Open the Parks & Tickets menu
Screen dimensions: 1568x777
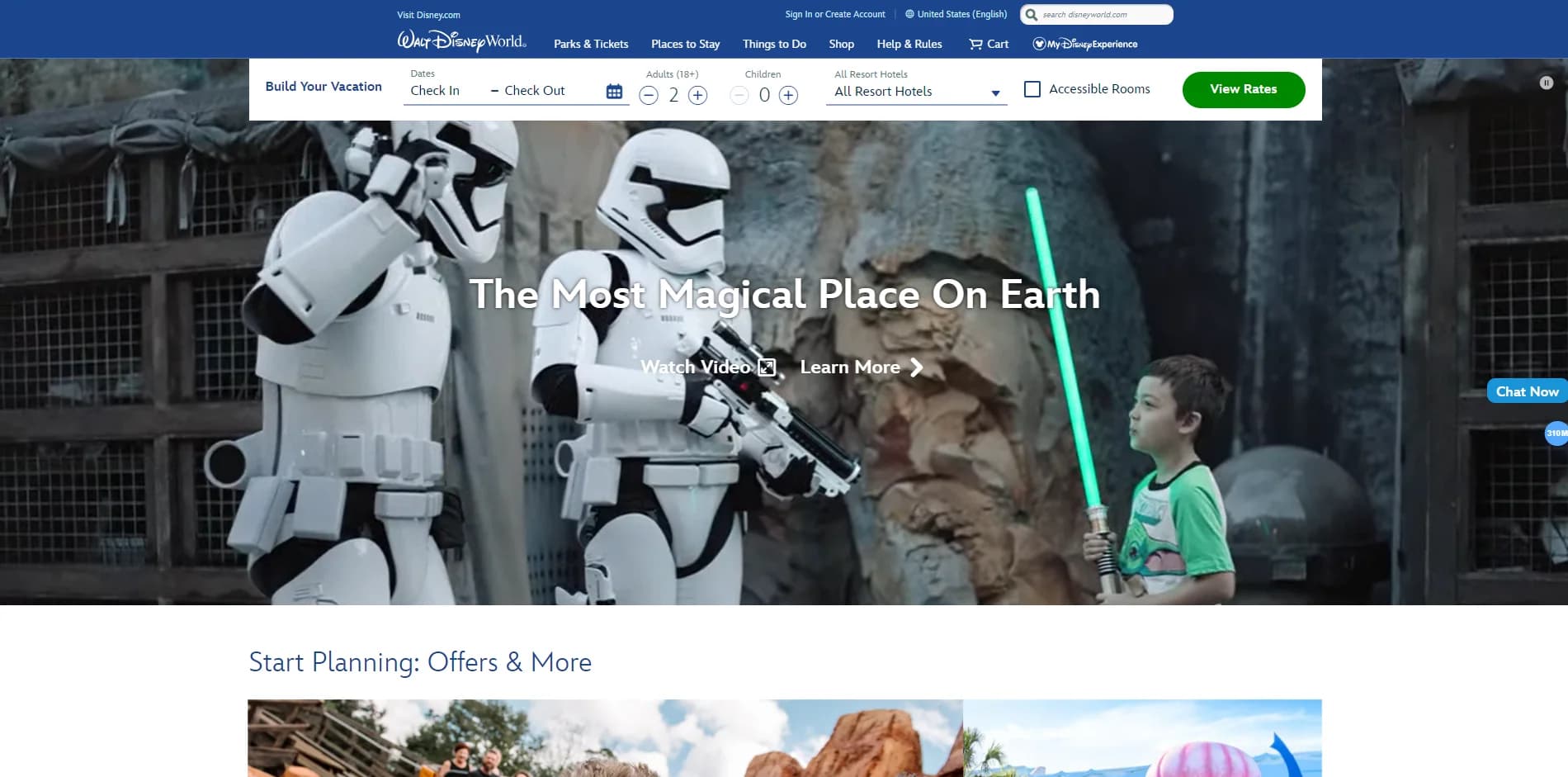point(591,44)
